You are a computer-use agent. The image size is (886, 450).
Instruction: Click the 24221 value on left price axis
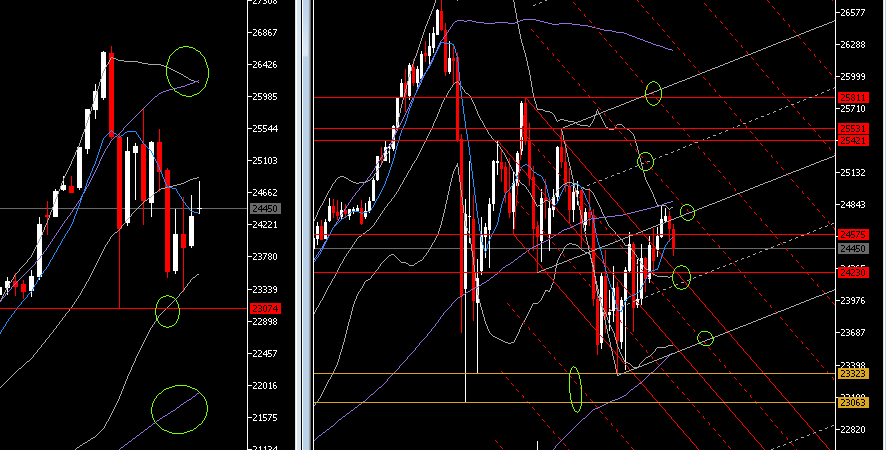coord(264,225)
